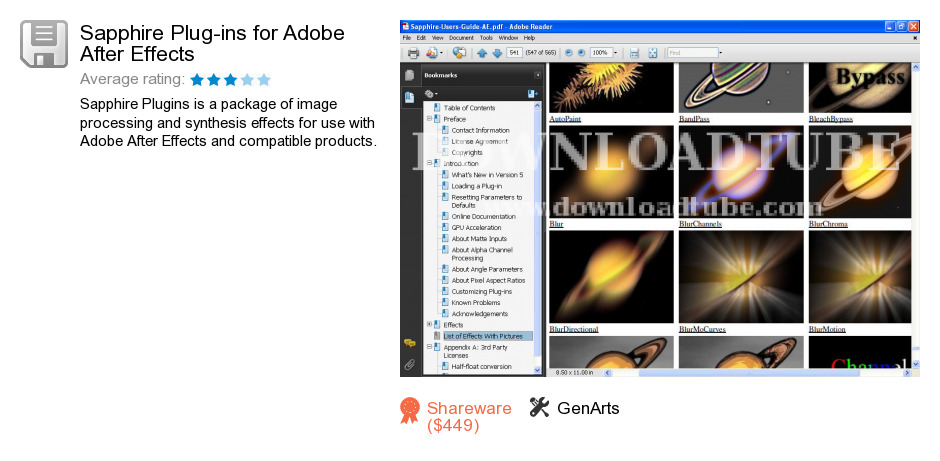Click the BandPass effect link
Viewport: 940px width, 461px height.
pyautogui.click(x=694, y=119)
